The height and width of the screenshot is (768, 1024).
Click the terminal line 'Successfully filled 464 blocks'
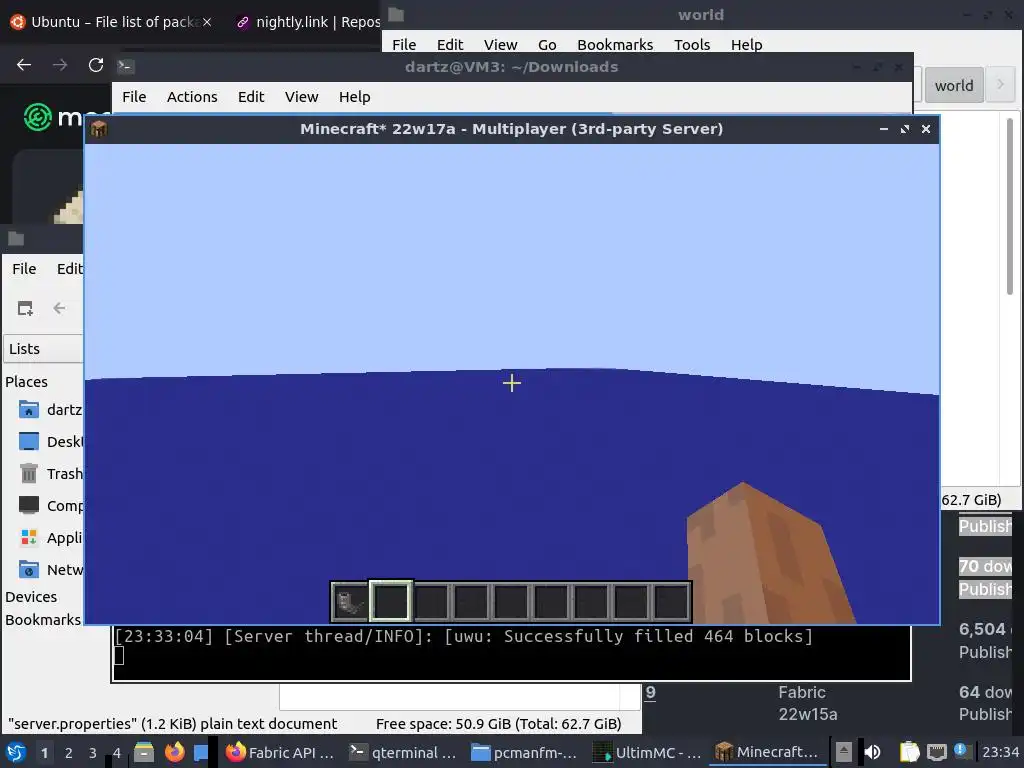pyautogui.click(x=464, y=636)
